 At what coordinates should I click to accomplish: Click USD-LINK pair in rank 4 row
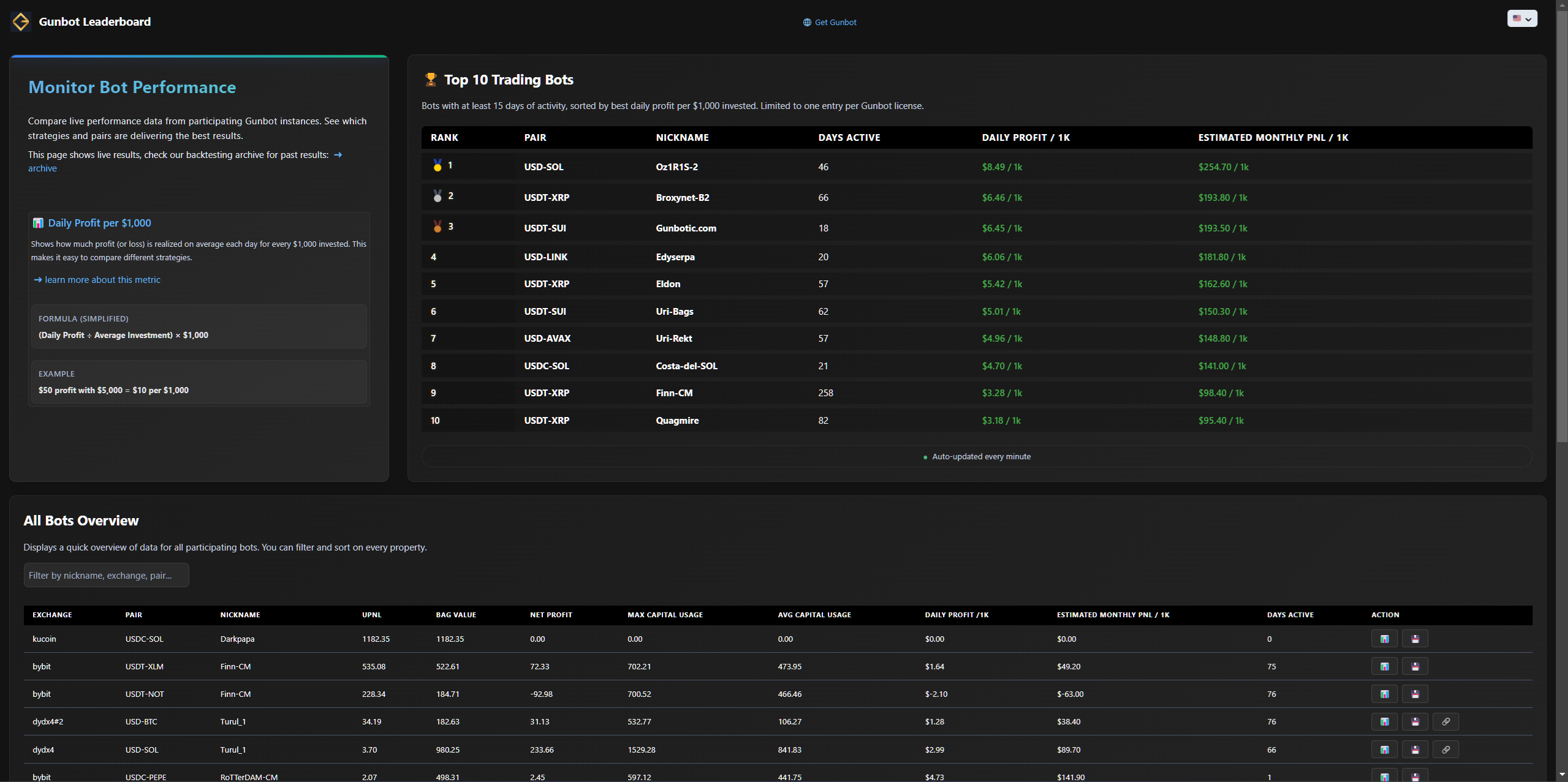tap(545, 257)
